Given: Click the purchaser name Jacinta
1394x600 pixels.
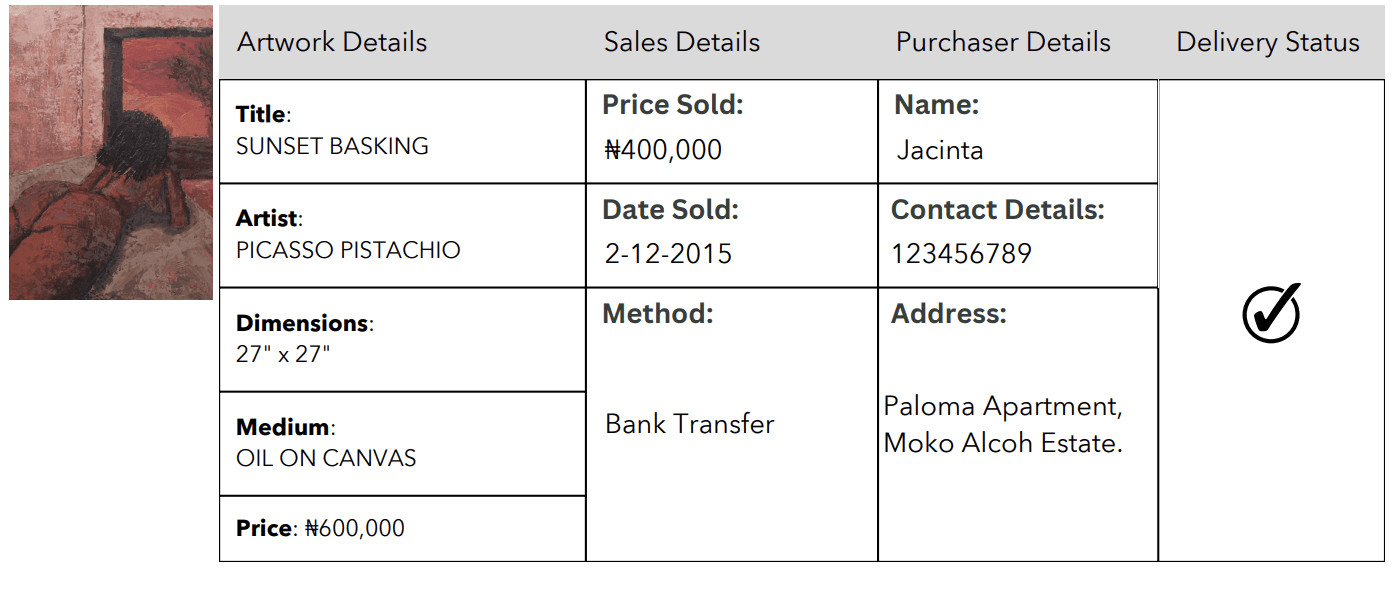Looking at the screenshot, I should [x=940, y=150].
